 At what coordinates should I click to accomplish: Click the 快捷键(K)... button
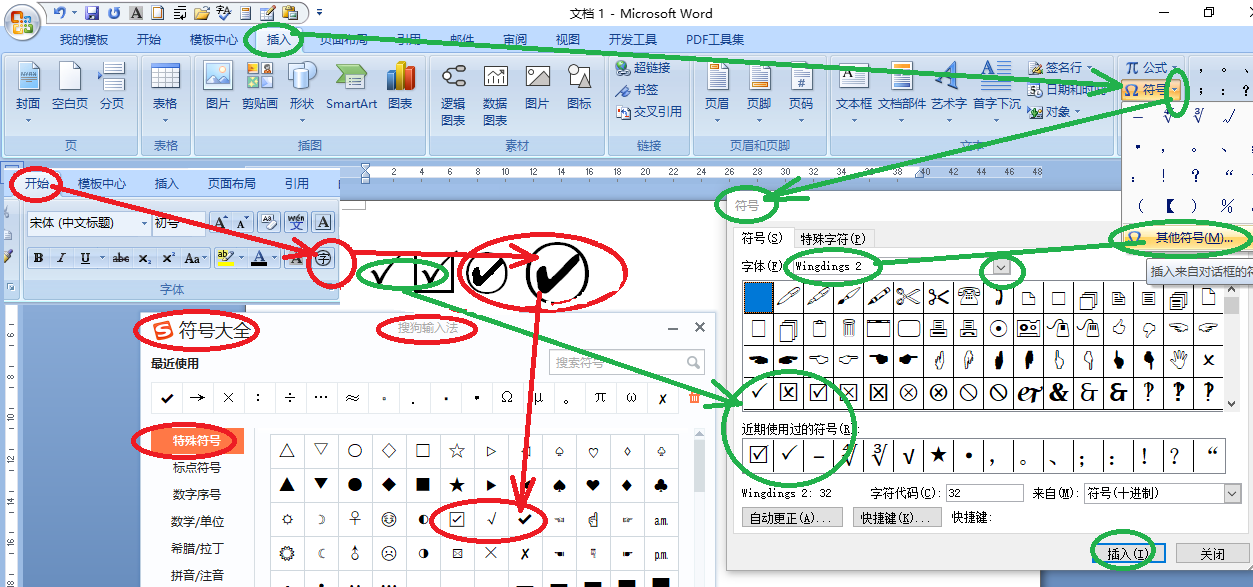[x=897, y=518]
